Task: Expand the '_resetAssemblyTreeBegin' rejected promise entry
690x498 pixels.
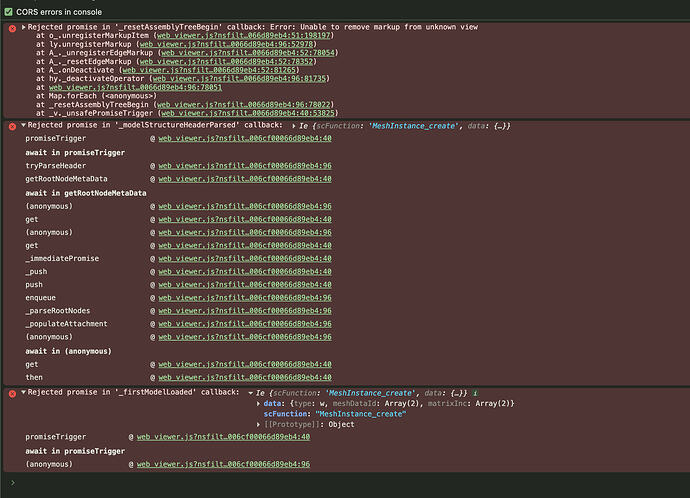Action: [24, 27]
